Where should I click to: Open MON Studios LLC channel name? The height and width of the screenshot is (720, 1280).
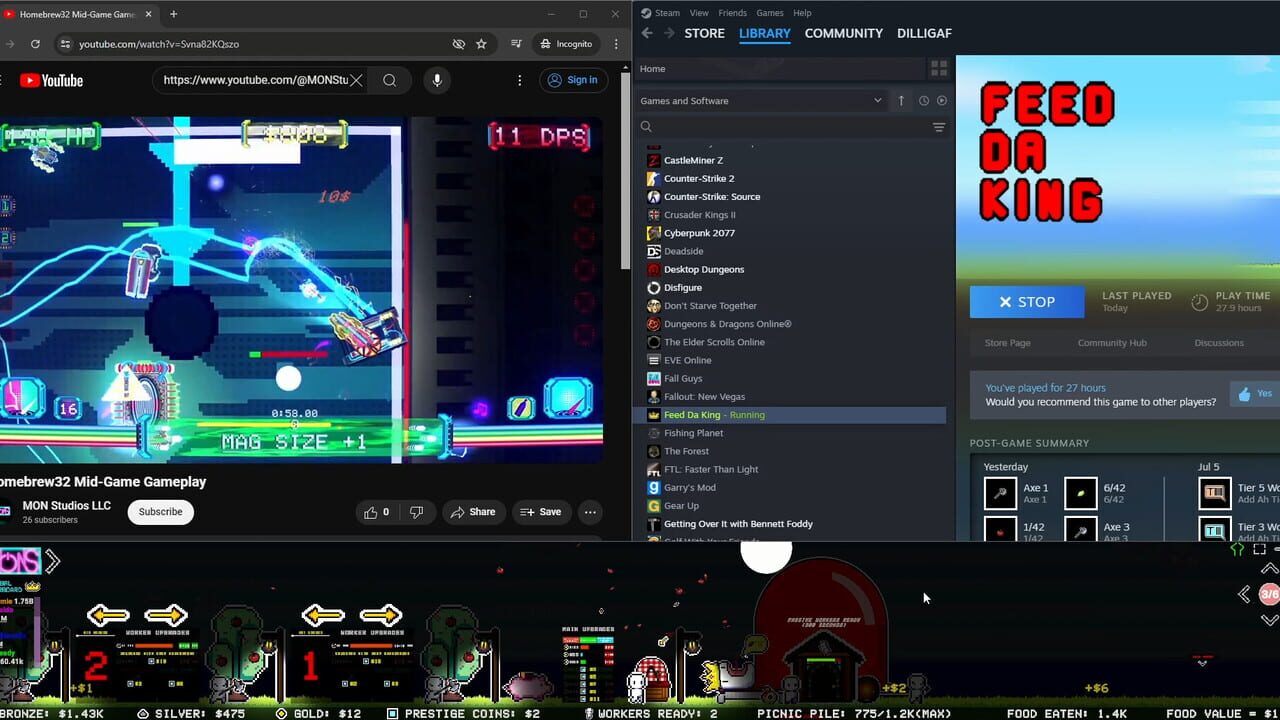67,506
